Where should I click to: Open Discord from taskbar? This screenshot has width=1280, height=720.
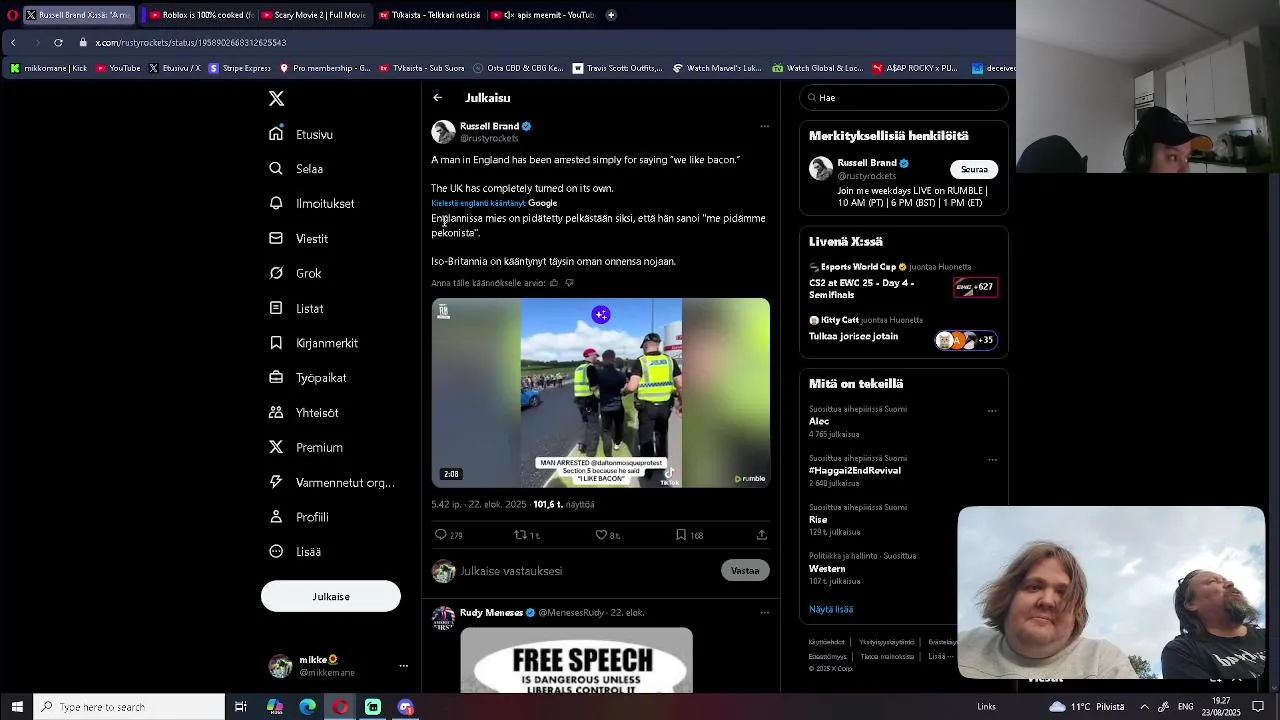(406, 707)
